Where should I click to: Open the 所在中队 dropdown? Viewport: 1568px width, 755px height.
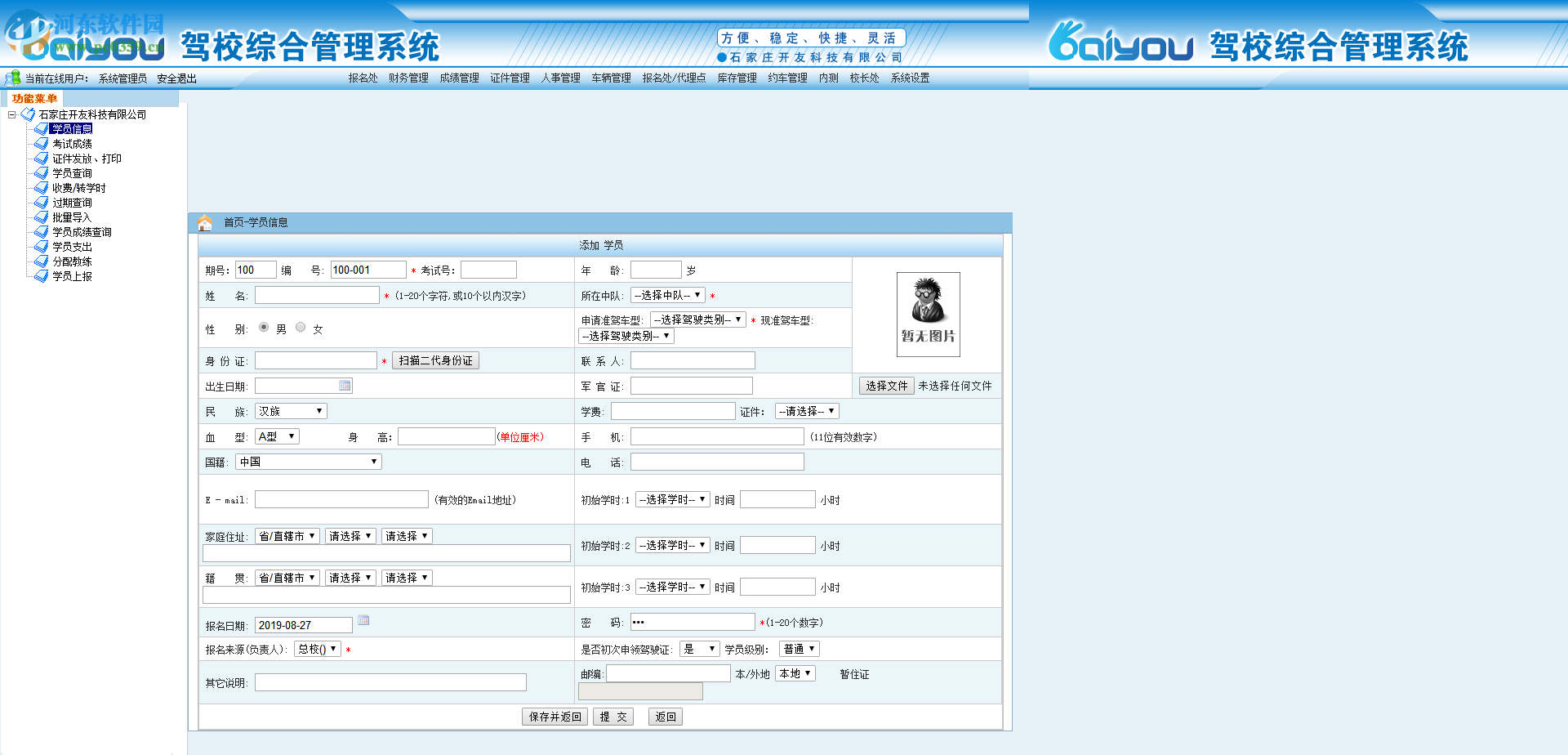668,295
